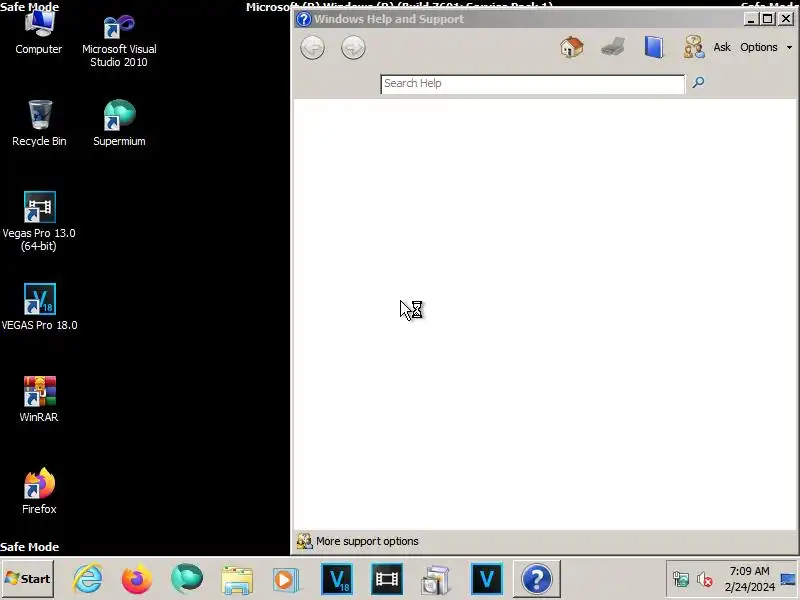Launch Supermium from the taskbar
The image size is (800, 600).
[187, 579]
